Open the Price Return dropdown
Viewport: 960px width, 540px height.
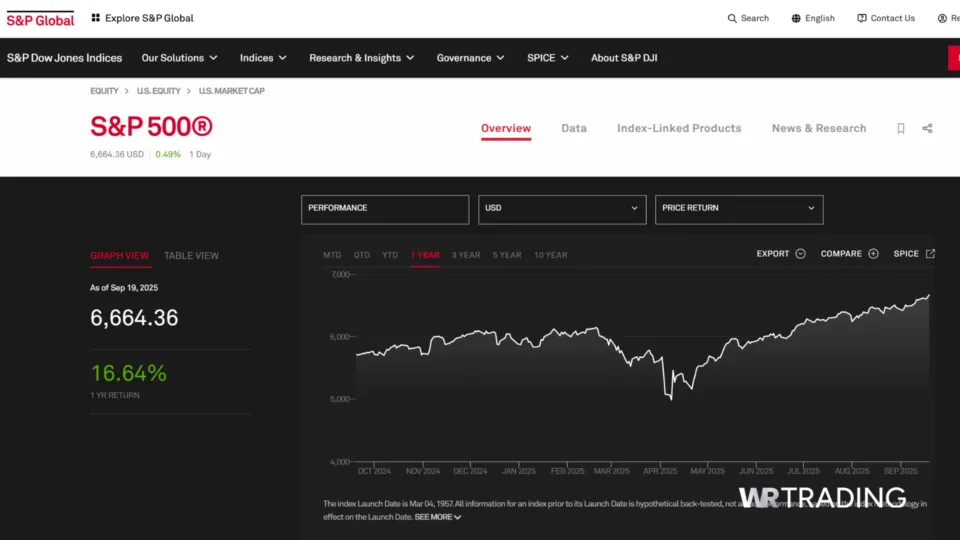[x=739, y=209]
